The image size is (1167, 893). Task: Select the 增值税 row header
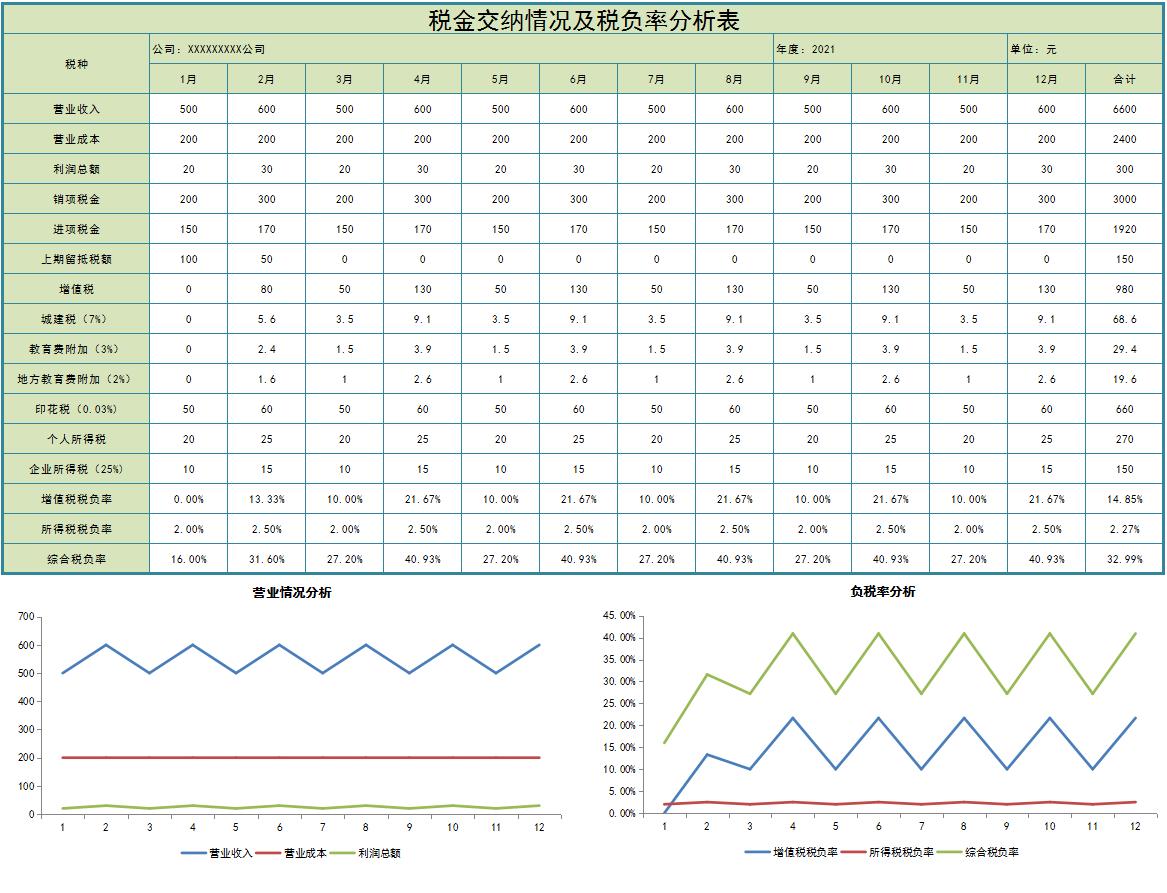pyautogui.click(x=75, y=289)
